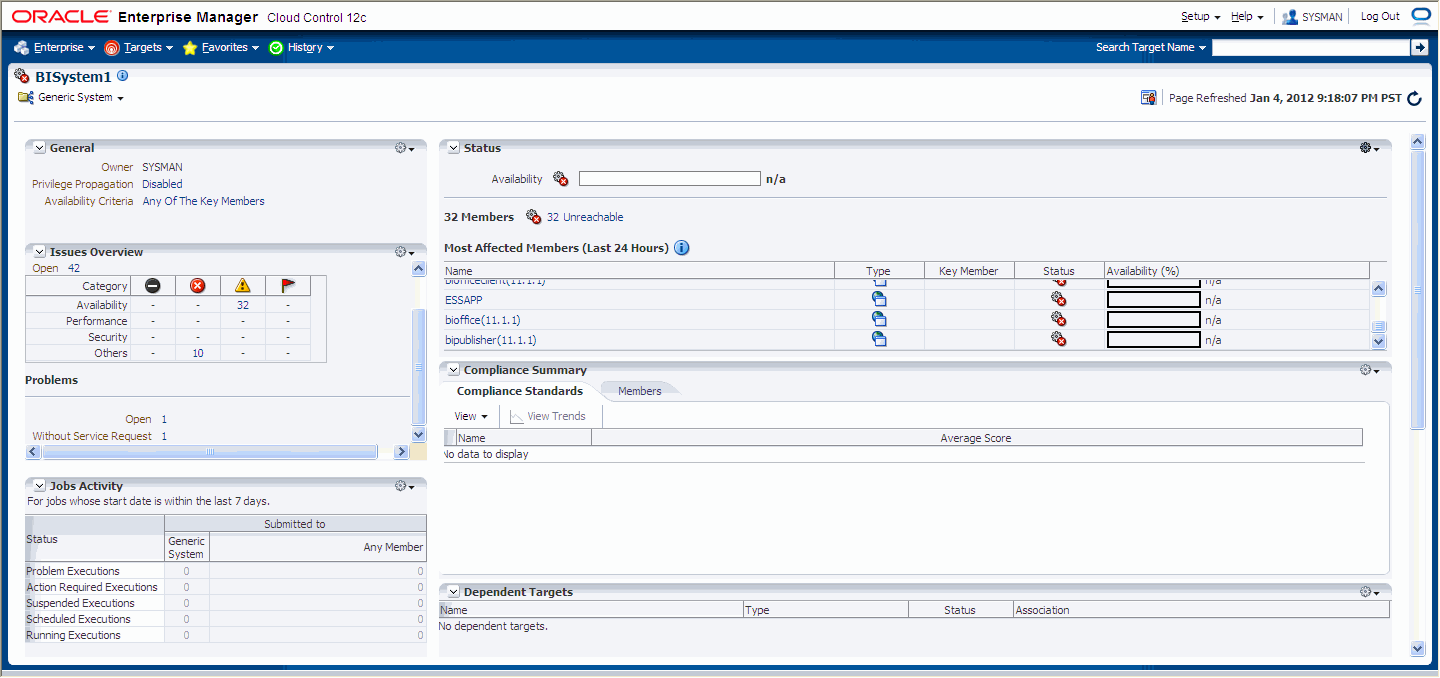Click the Availability status icon
This screenshot has height=678, width=1440.
[x=561, y=179]
